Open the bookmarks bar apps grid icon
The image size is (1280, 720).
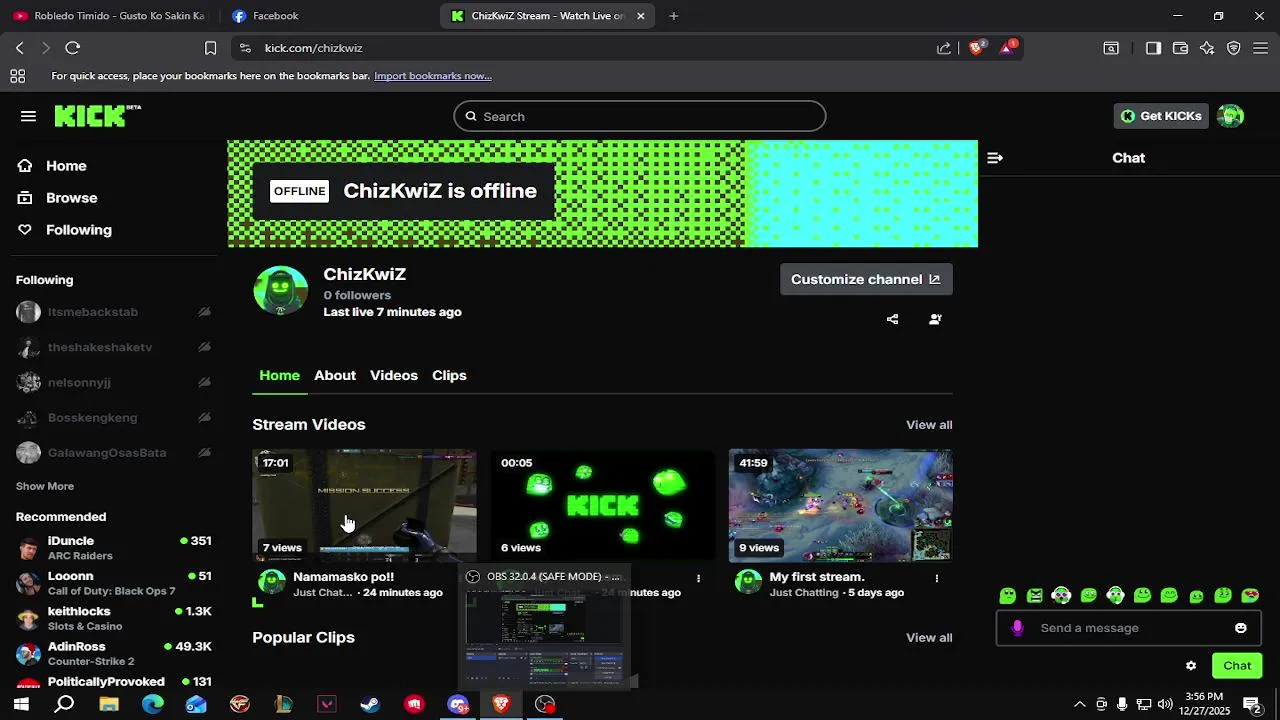click(18, 76)
